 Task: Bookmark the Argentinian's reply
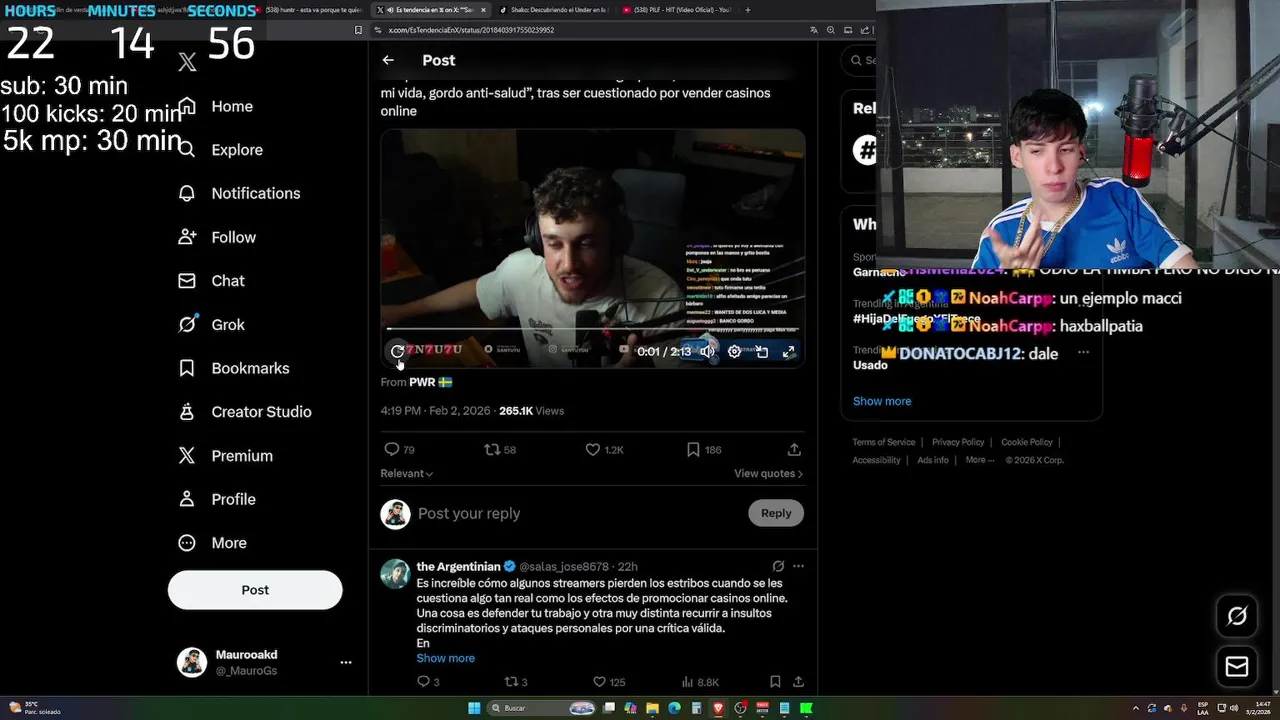775,682
